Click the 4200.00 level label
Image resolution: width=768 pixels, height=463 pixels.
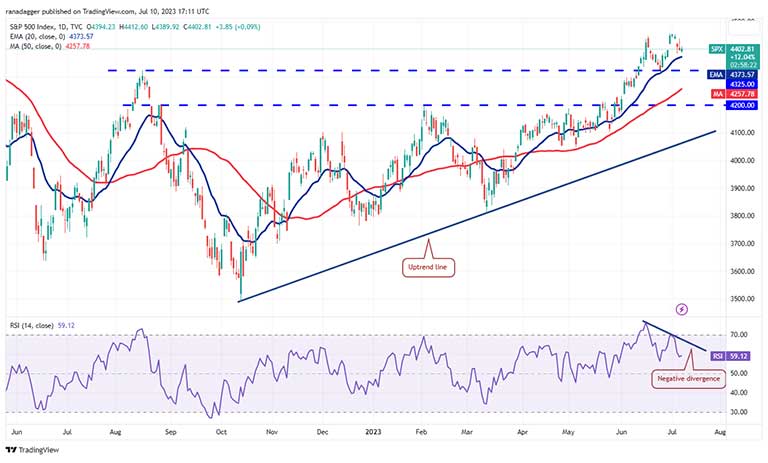(x=742, y=105)
